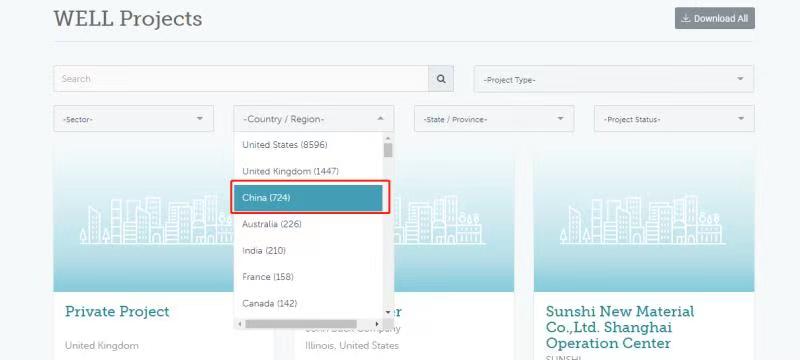800x360 pixels.
Task: Focus the Search input field
Action: (241, 79)
